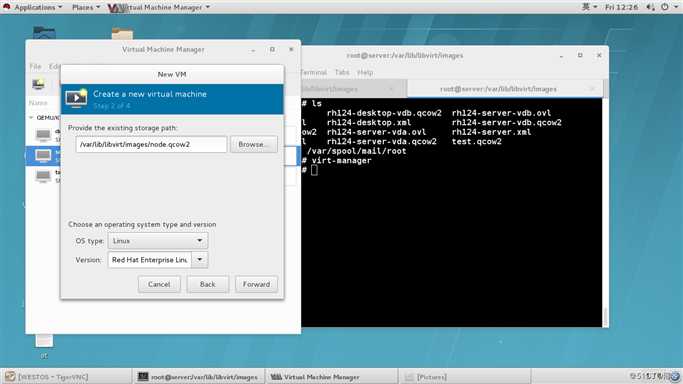Click the terminal vertical scrollbar

[605, 212]
